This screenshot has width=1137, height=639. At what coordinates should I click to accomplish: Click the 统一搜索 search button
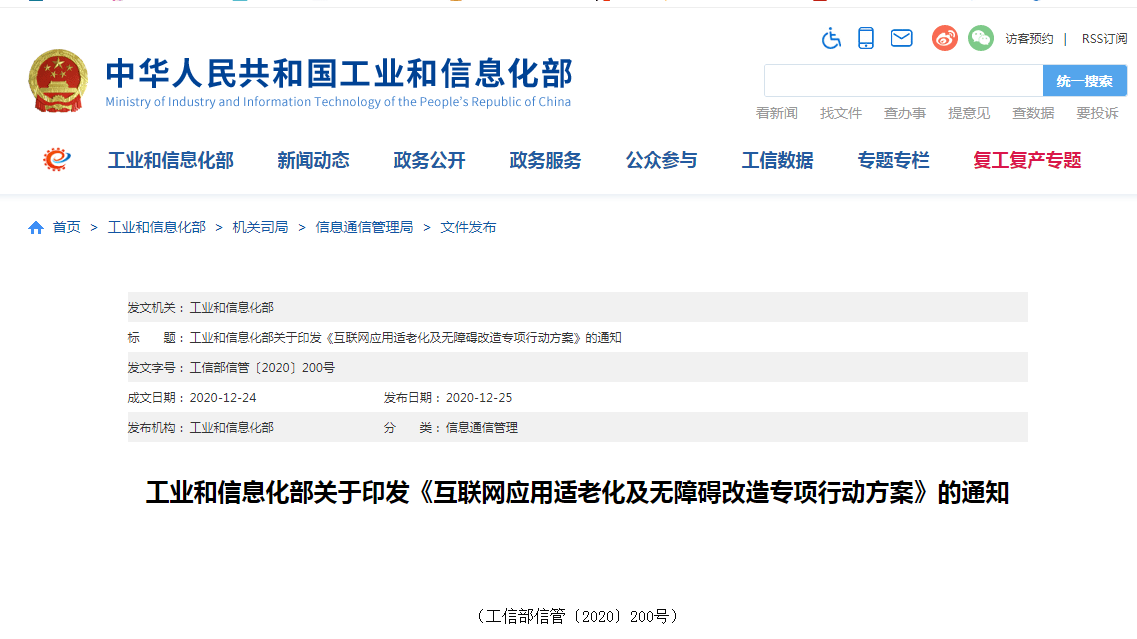pyautogui.click(x=1083, y=80)
